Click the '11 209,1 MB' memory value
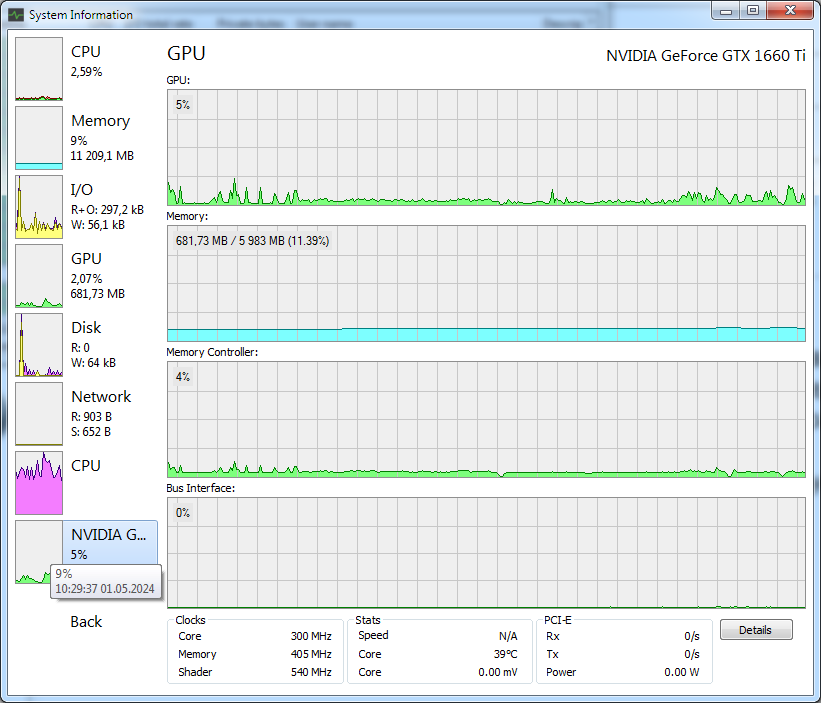Viewport: 821px width, 703px height. pyautogui.click(x=102, y=156)
